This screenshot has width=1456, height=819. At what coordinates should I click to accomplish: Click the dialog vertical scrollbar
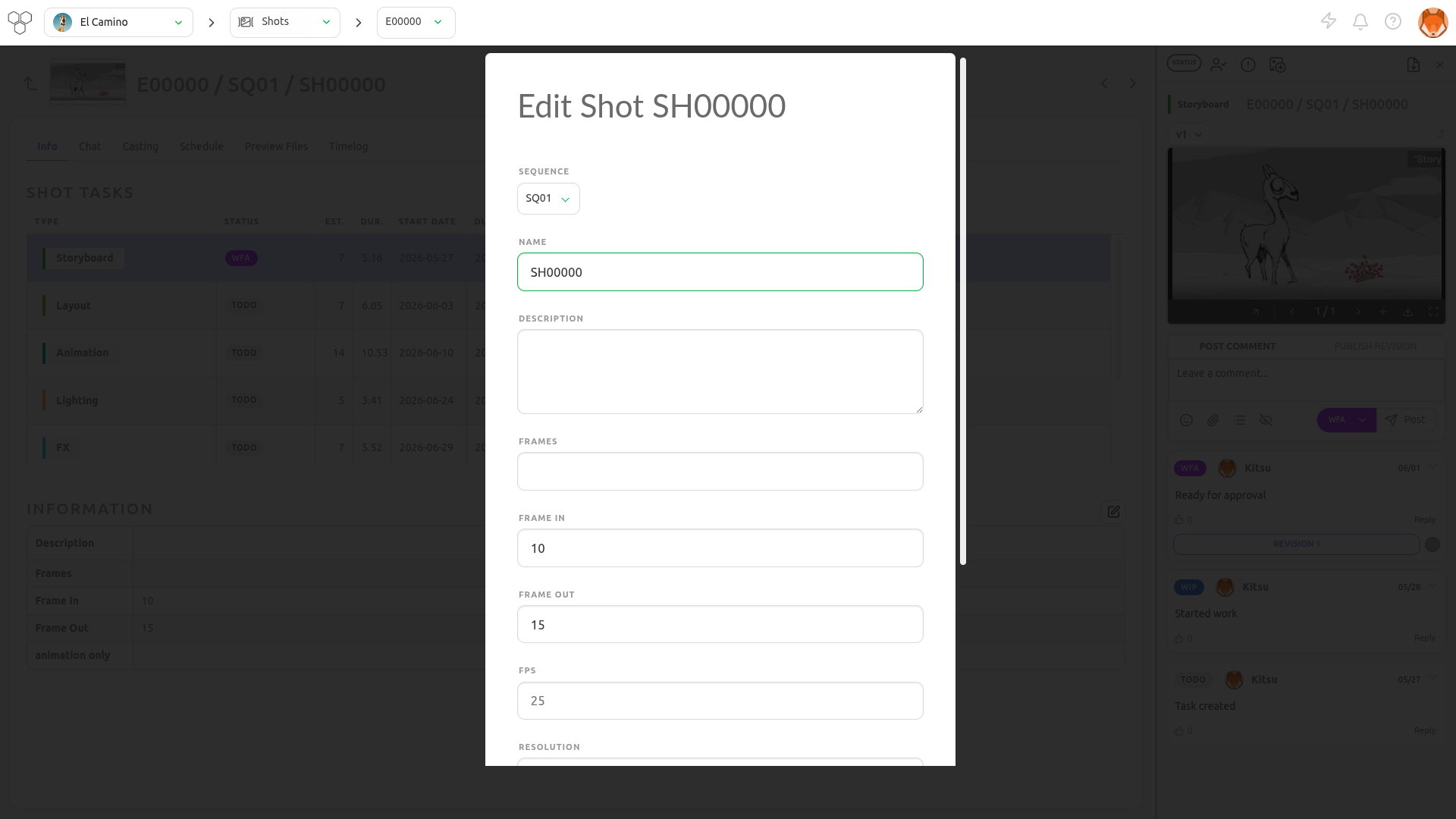click(x=963, y=312)
